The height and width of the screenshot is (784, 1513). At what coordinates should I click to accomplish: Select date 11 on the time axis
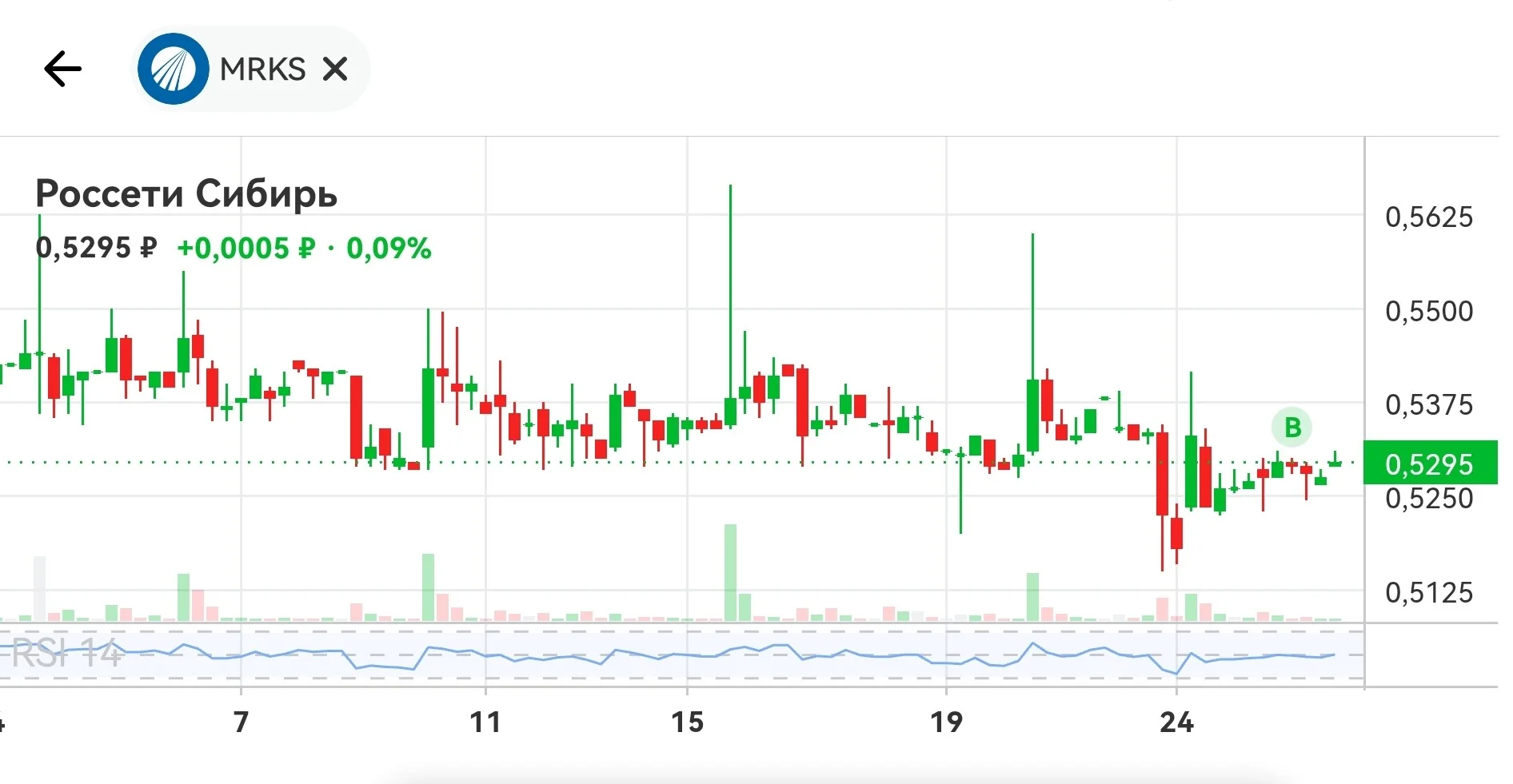[x=485, y=722]
